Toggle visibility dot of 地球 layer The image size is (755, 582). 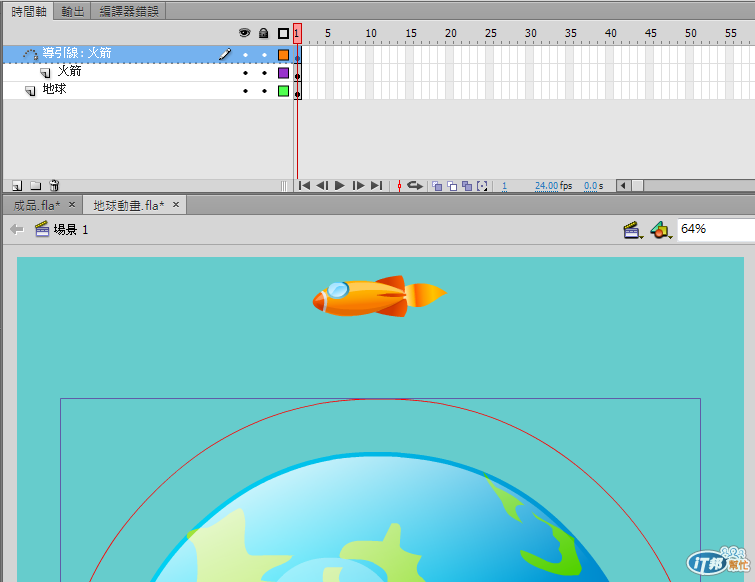pos(246,91)
